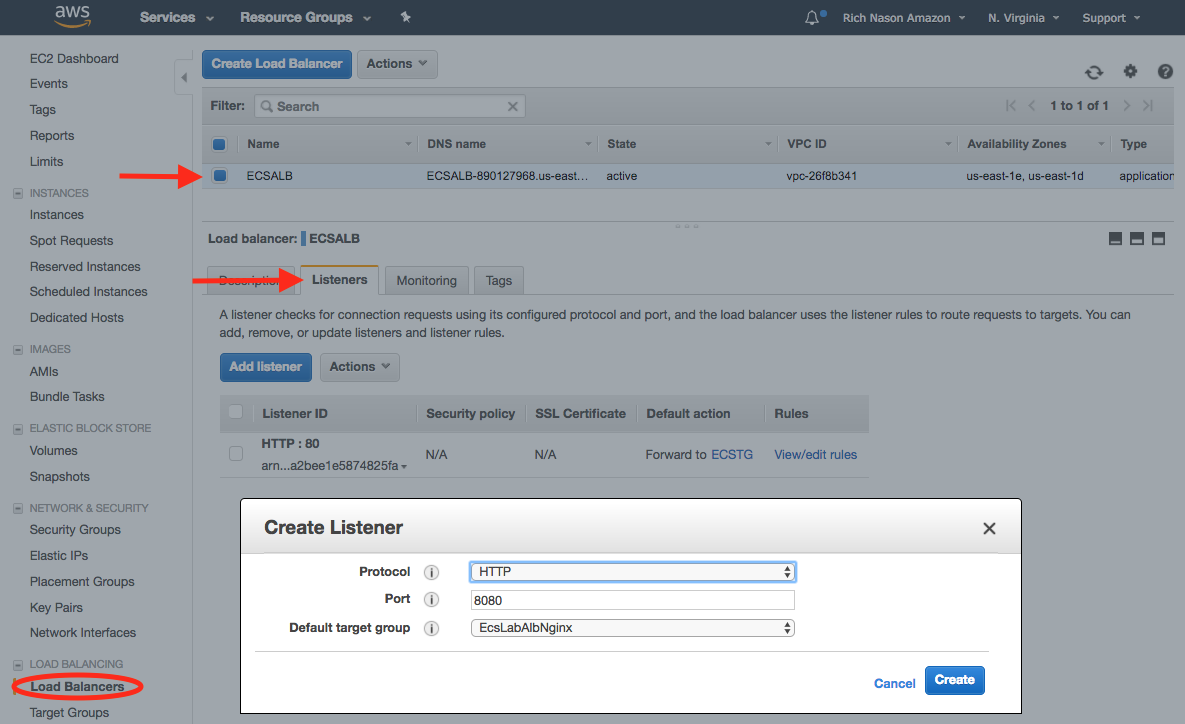Screen dimensions: 1185x724
Task: Select the HTTP : 80 listener checkbox
Action: 236,453
